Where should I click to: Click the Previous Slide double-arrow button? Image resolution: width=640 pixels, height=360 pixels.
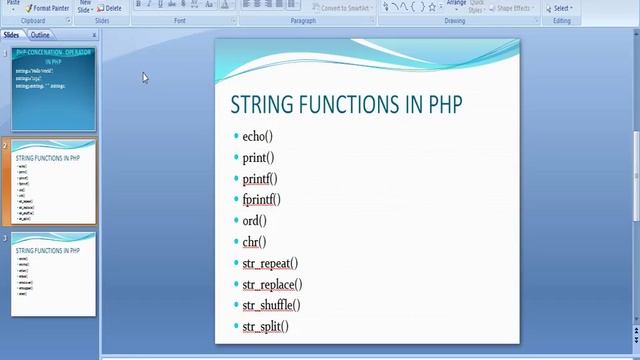(636, 331)
